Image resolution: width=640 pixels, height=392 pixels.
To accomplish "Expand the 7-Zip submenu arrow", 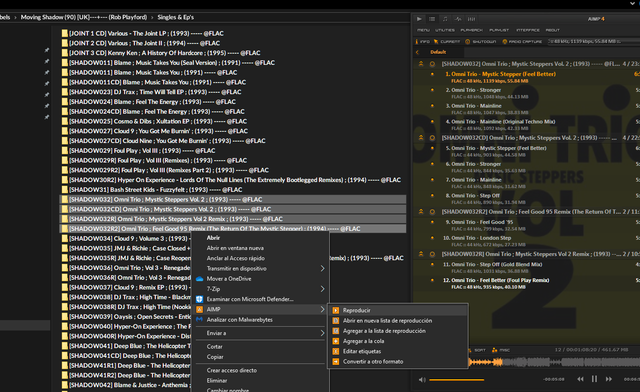I will pos(322,289).
